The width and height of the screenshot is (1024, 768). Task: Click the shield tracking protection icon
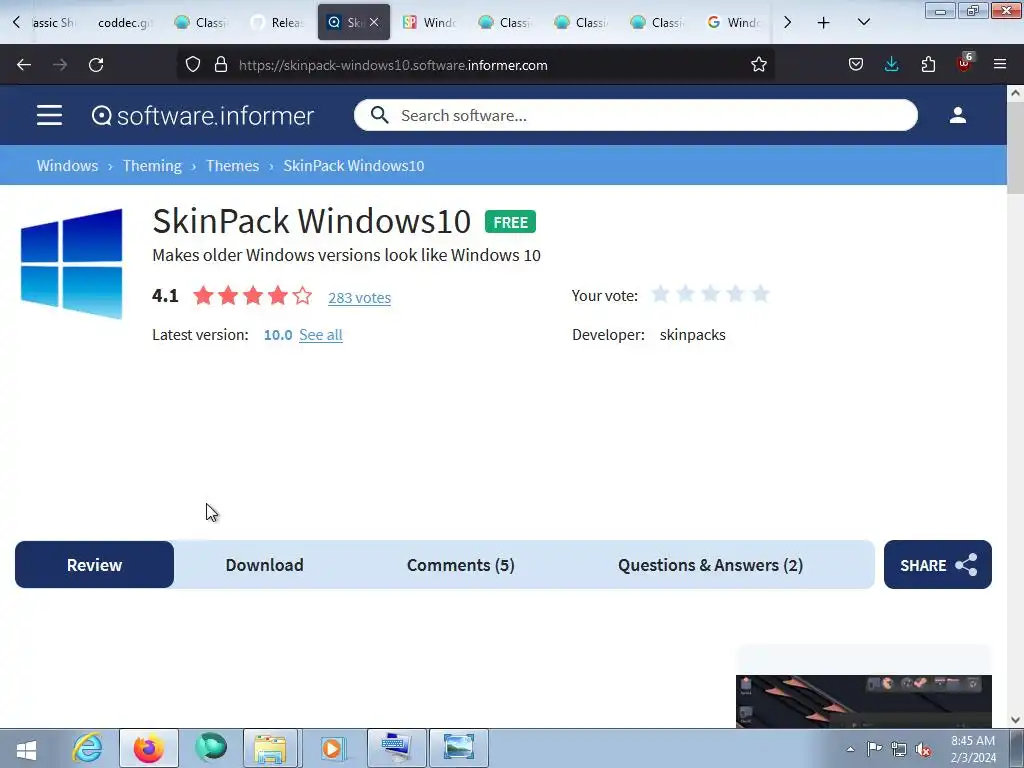(193, 65)
